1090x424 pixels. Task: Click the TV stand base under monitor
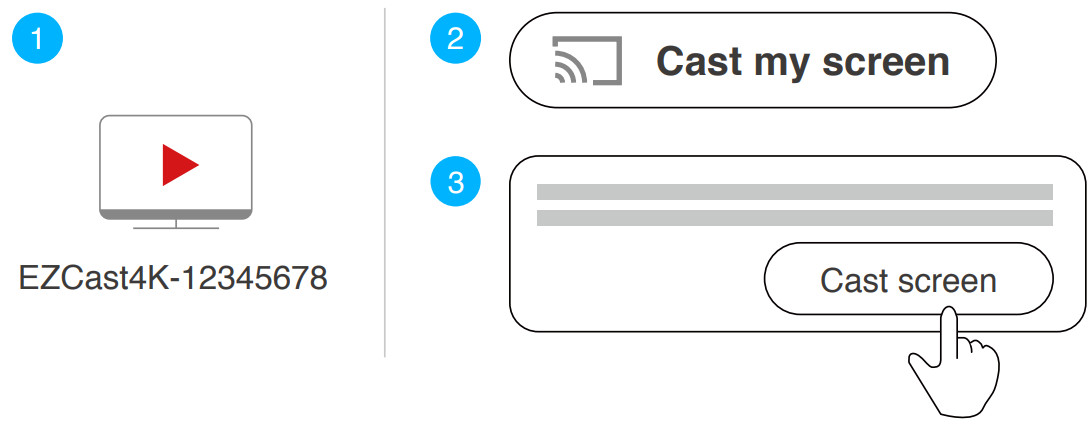176,225
